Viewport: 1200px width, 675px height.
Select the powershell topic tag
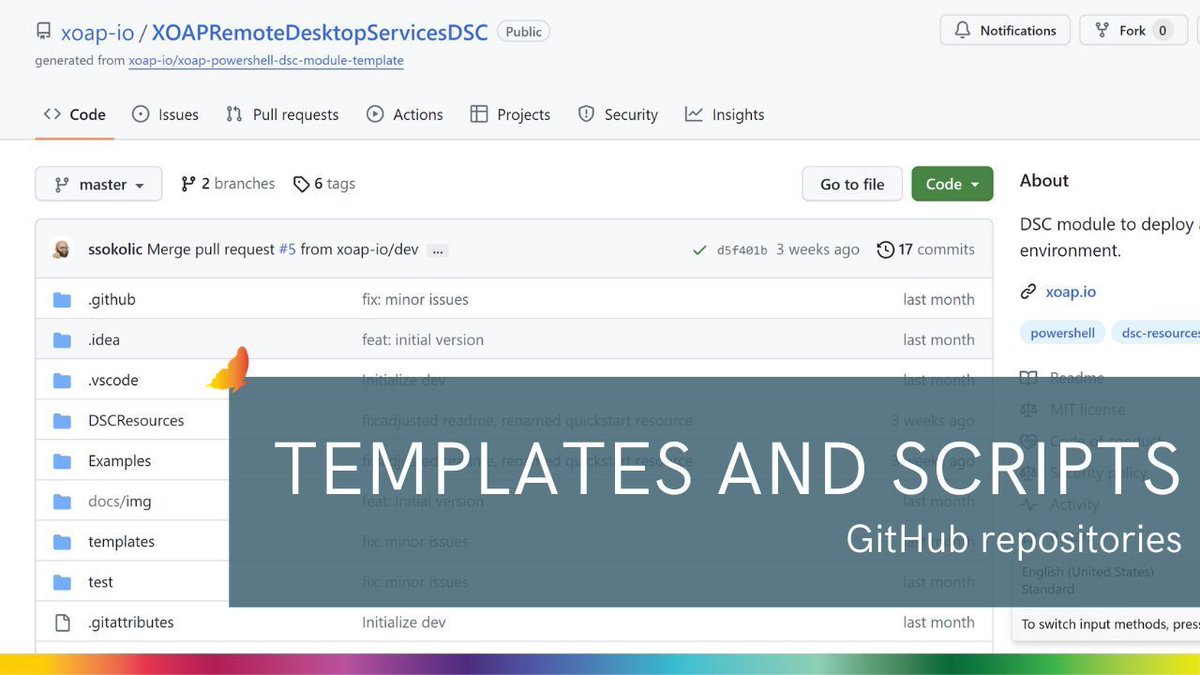[x=1063, y=333]
